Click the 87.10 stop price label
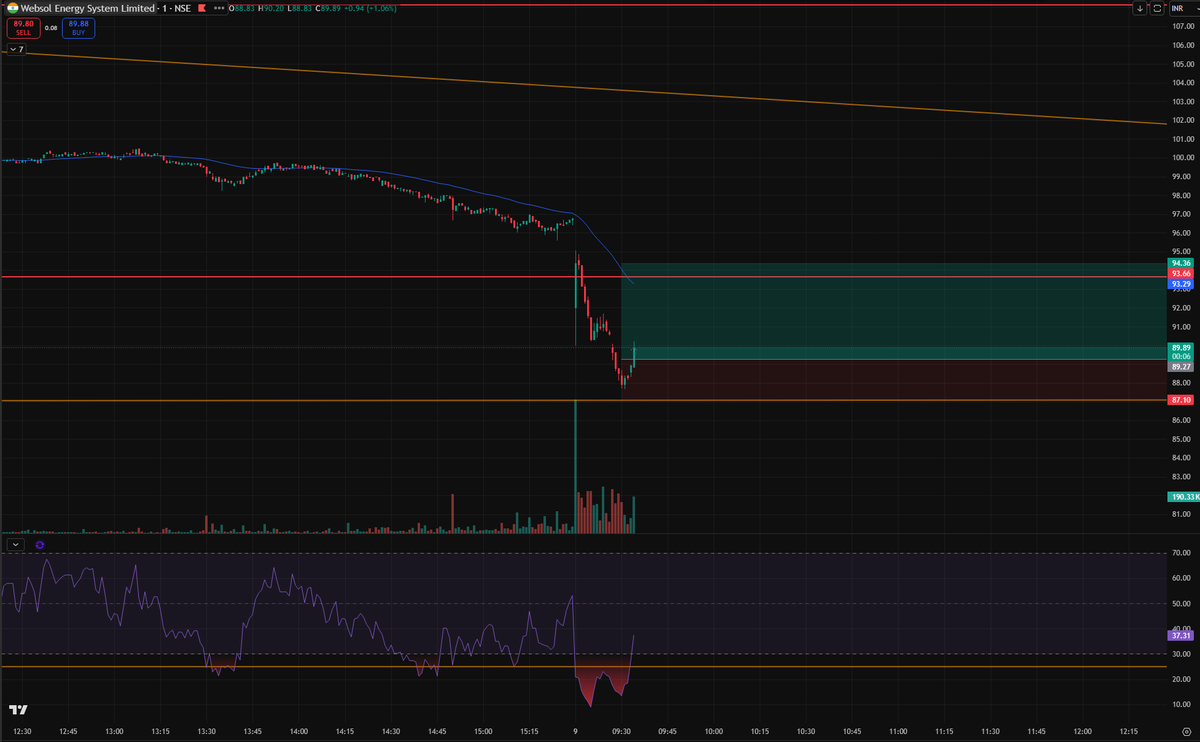 coord(1181,400)
